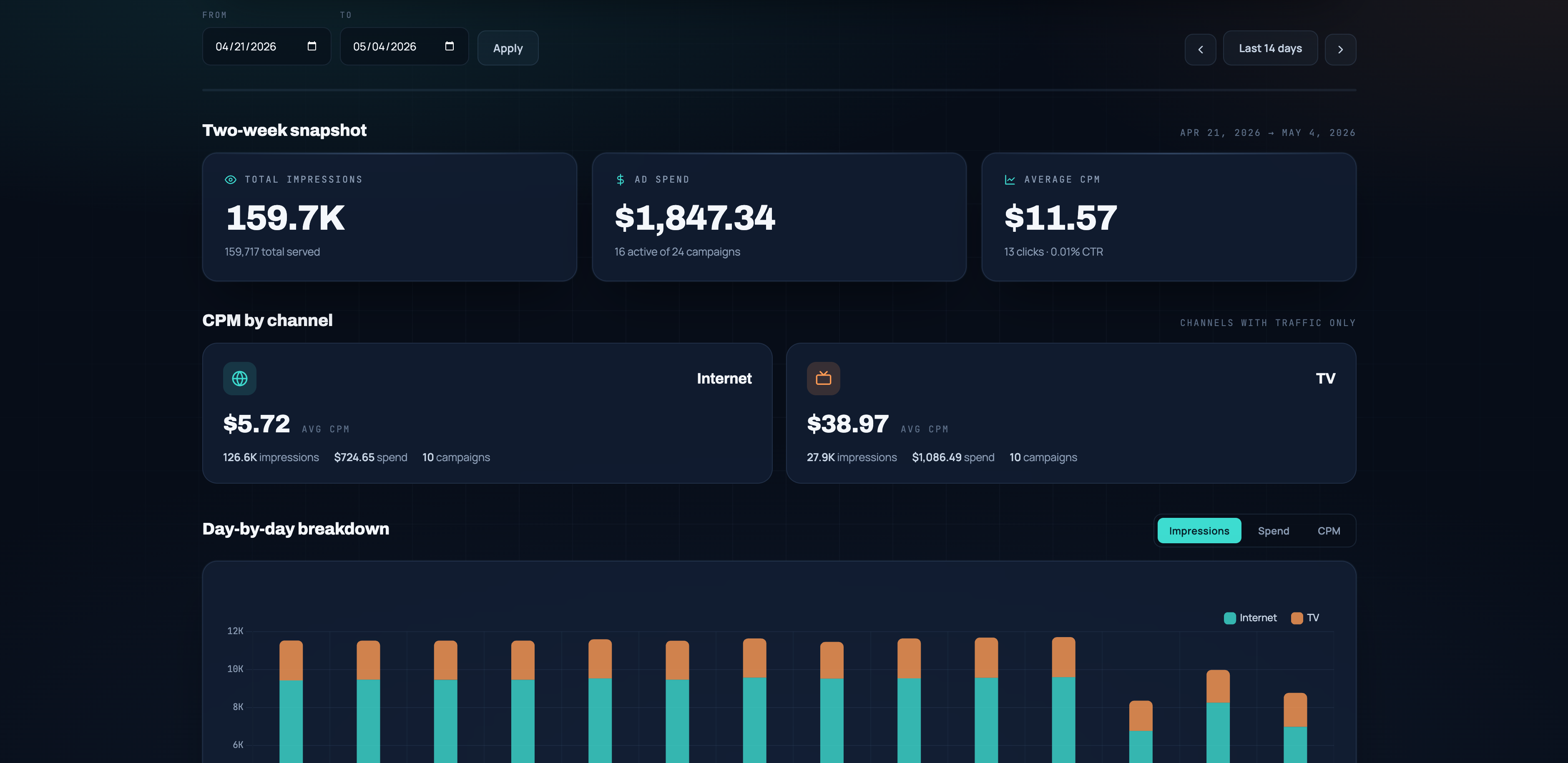Click the 126.6K impressions stat

[x=271, y=457]
